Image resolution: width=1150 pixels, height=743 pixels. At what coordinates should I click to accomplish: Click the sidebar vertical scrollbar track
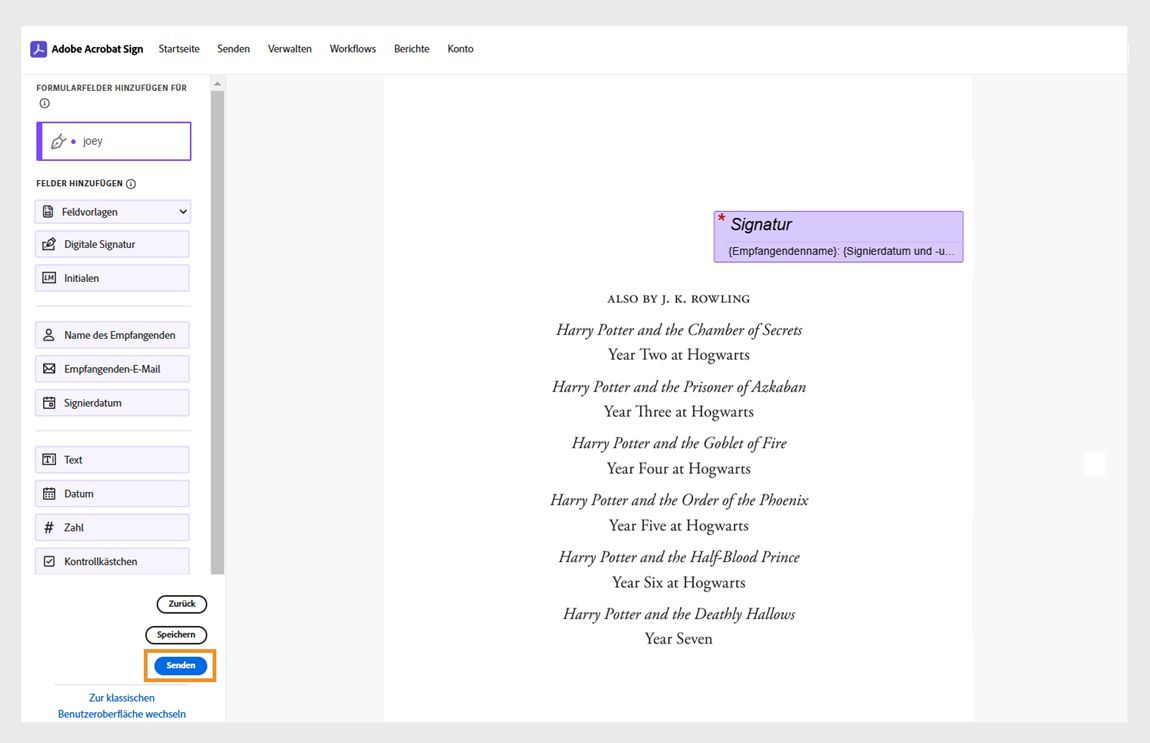[217, 332]
